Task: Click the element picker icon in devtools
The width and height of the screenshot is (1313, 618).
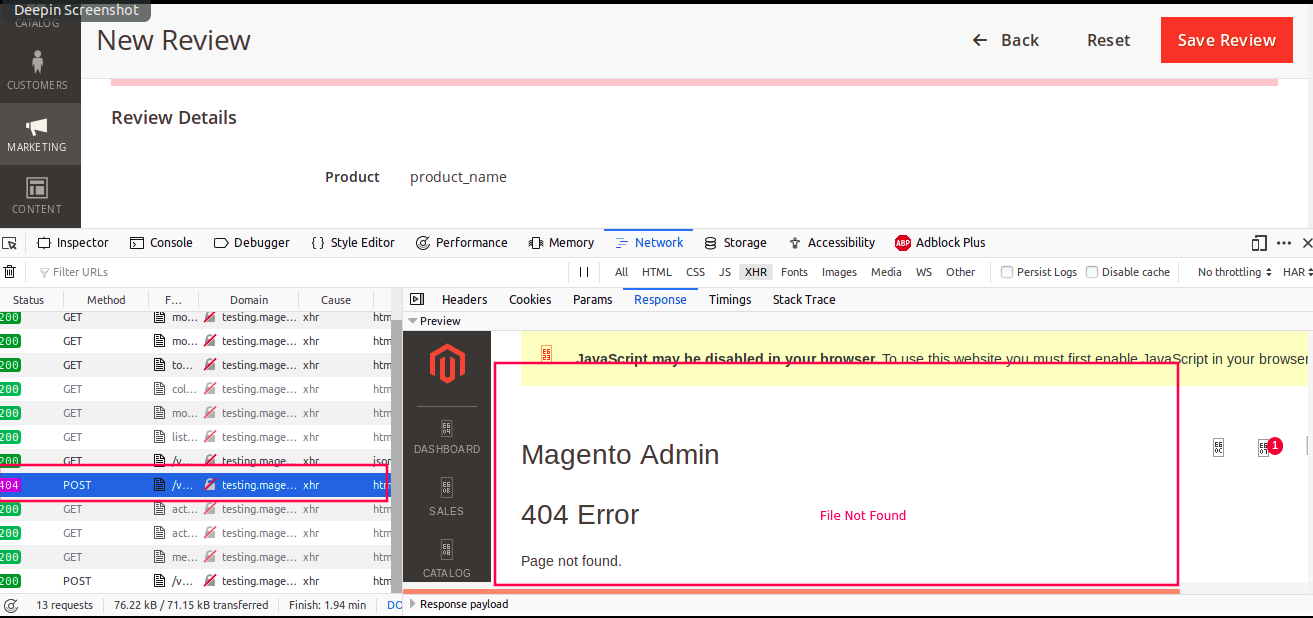Action: (x=10, y=243)
